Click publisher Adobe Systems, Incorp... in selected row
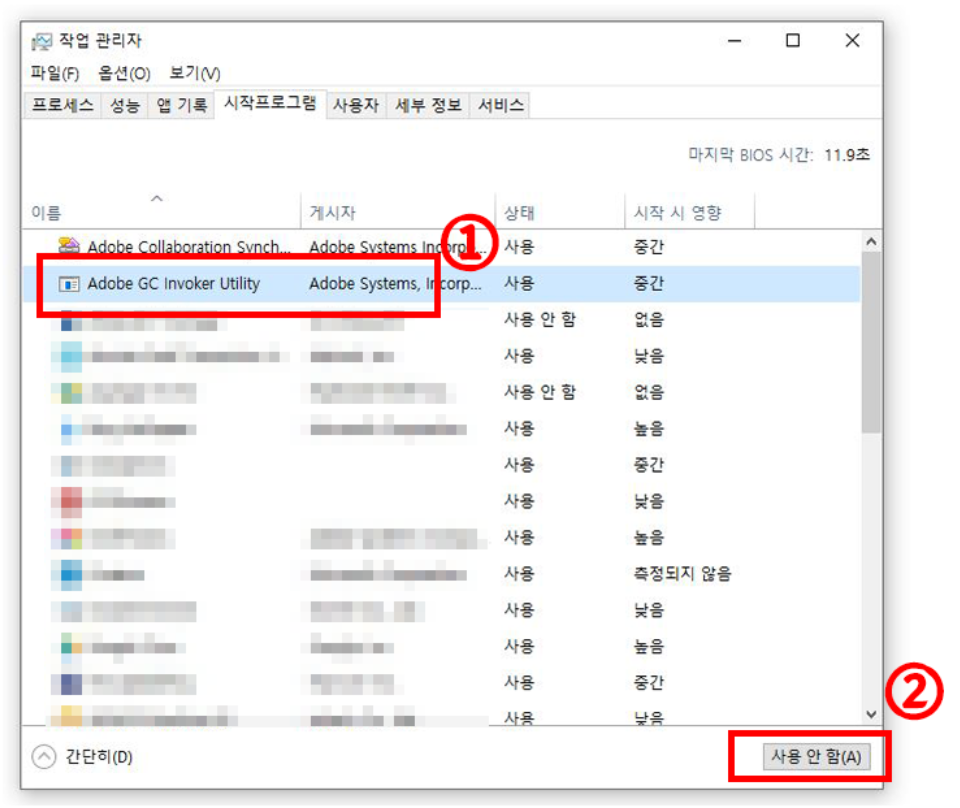The image size is (960, 808). [396, 284]
